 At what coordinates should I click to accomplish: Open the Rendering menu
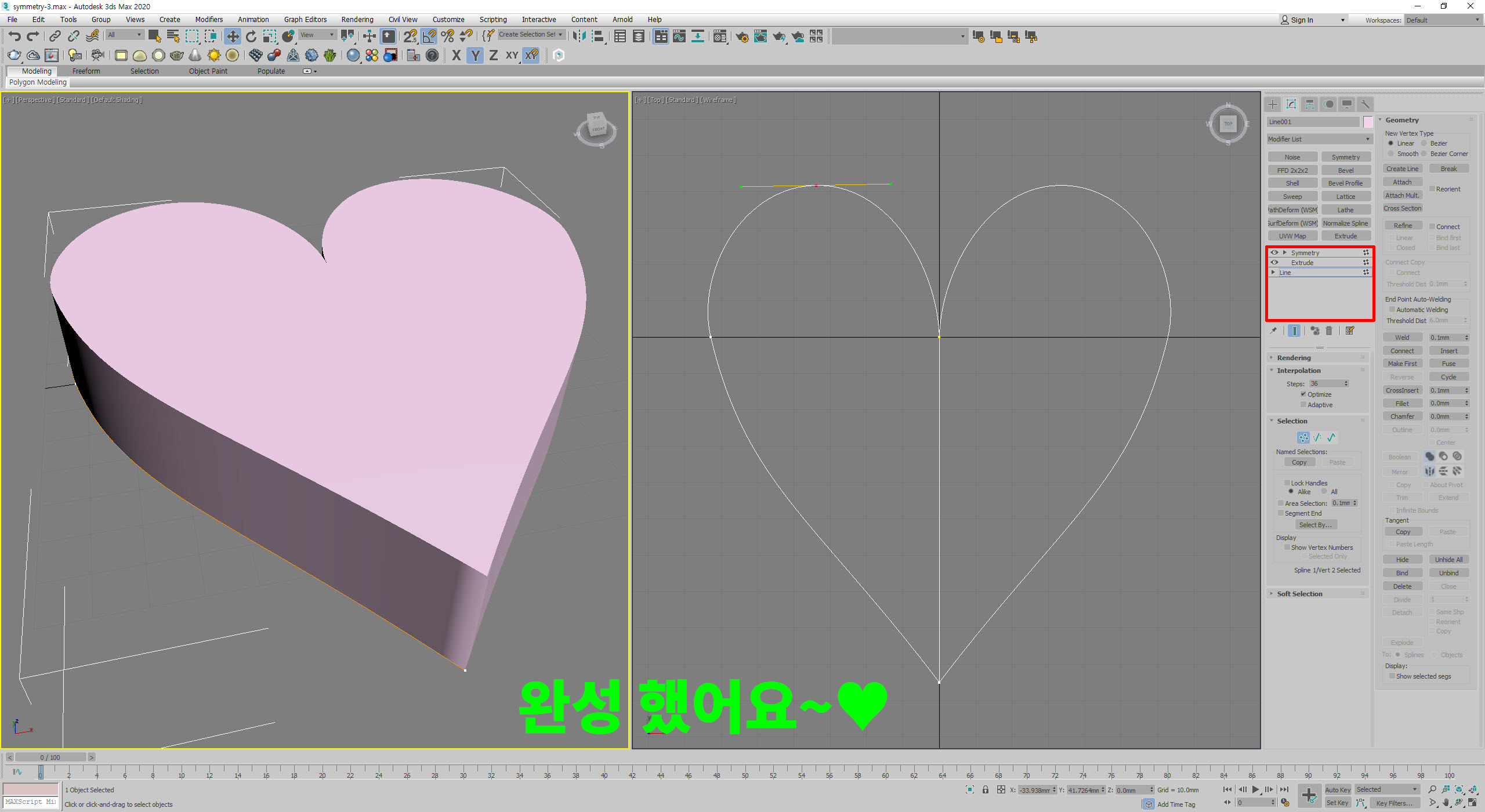click(357, 19)
